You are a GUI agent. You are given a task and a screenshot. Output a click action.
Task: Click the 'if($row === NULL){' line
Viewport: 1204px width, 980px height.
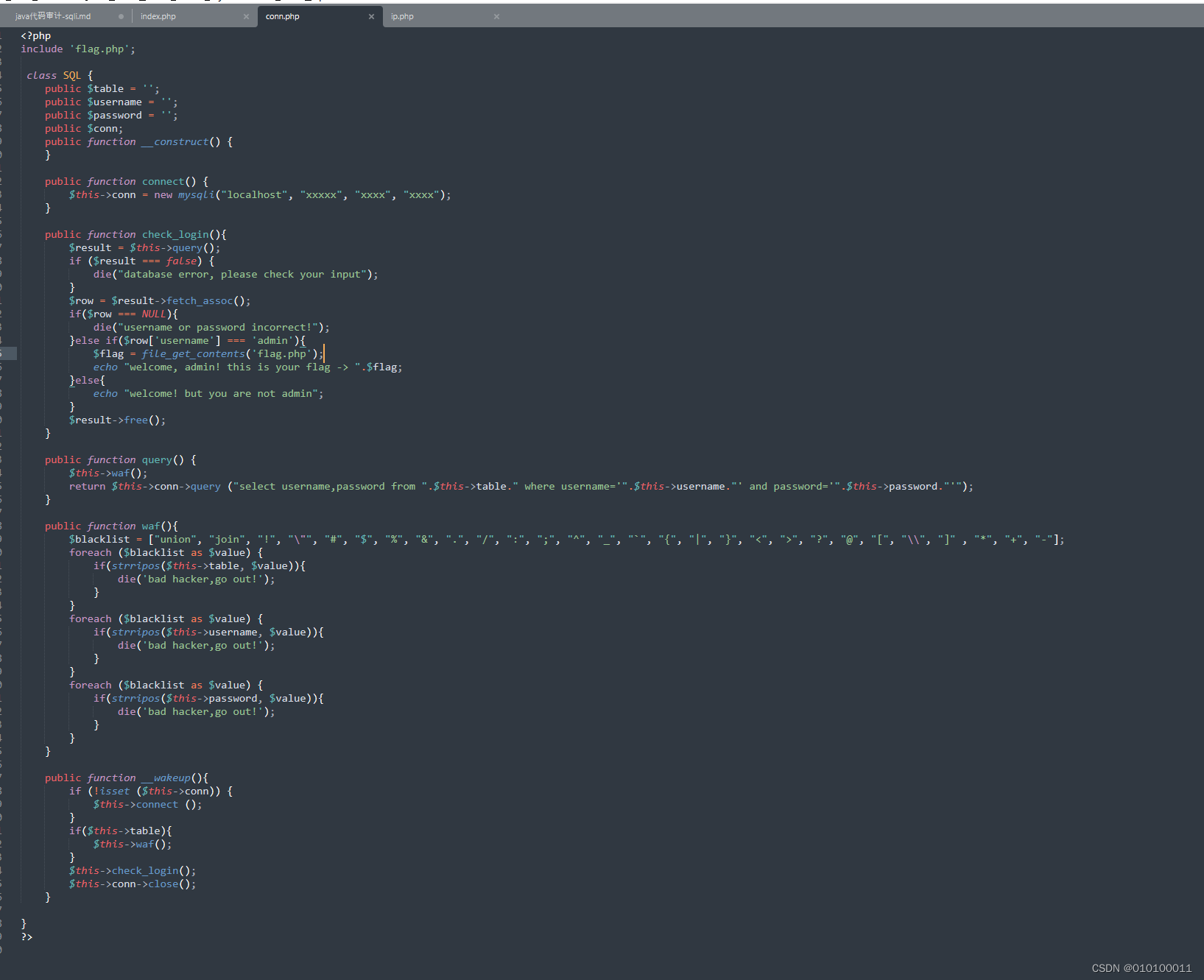click(x=124, y=314)
